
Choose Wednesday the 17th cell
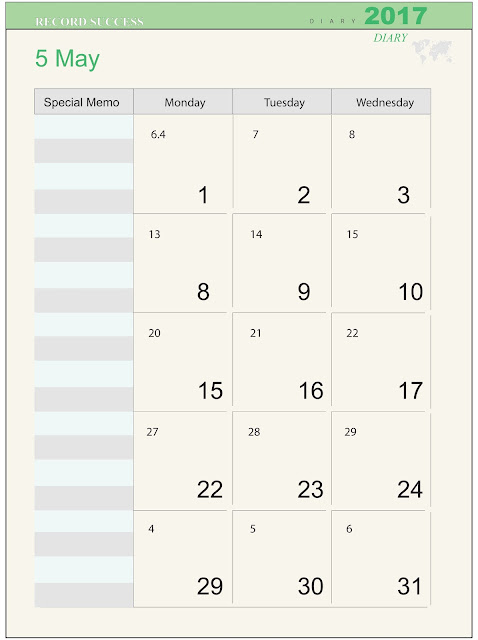point(381,362)
